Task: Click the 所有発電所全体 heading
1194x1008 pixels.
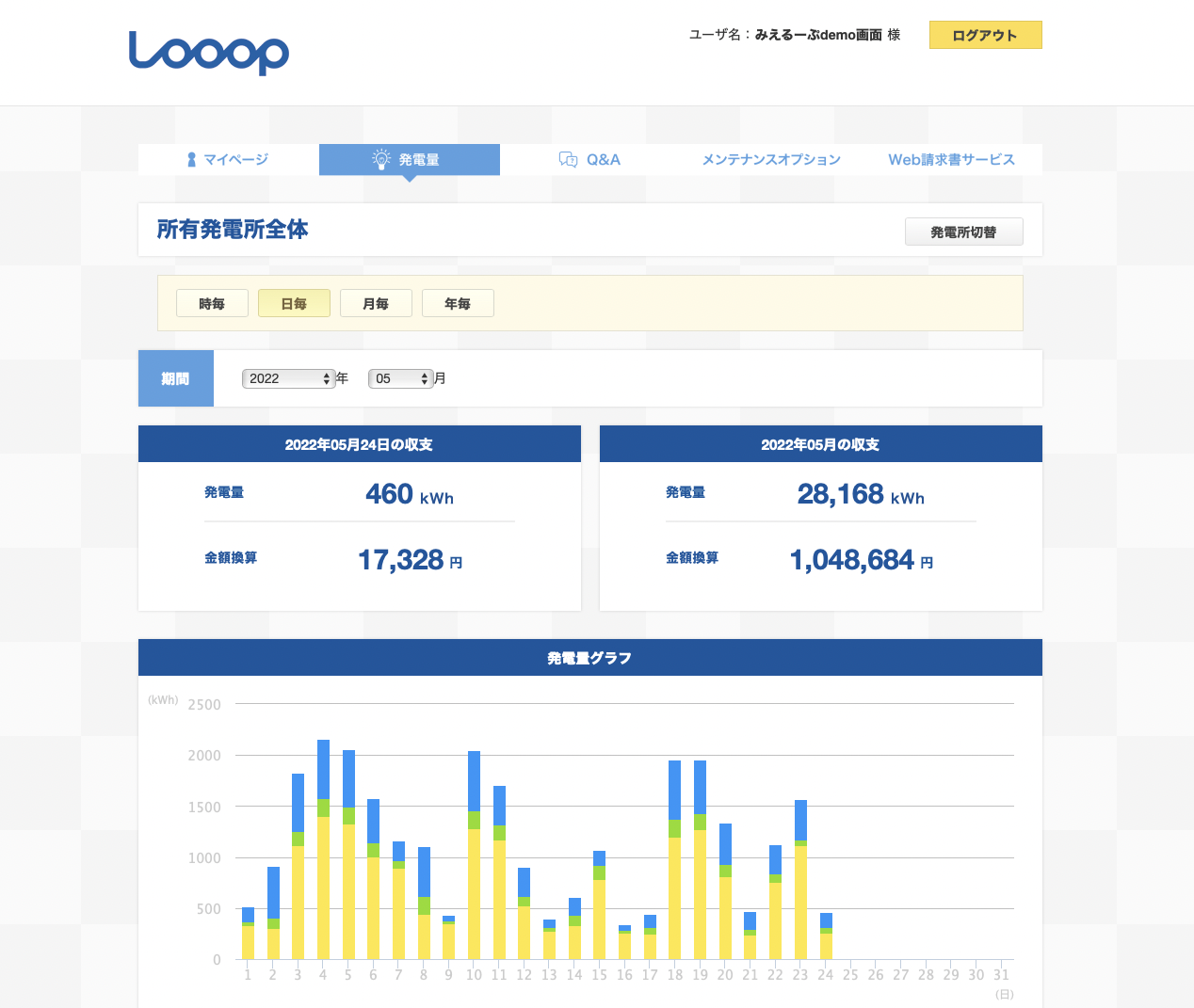Action: 233,230
